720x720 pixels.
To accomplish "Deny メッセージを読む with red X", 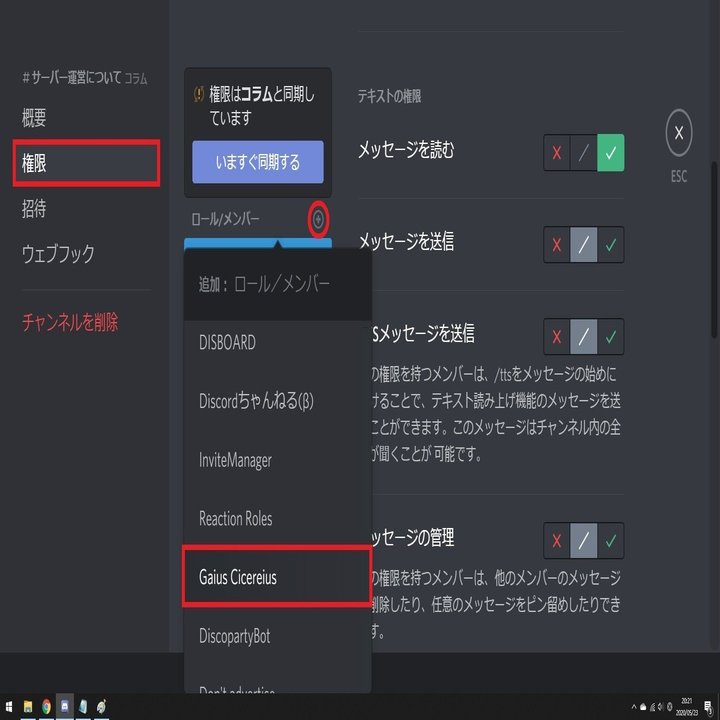I will tap(557, 153).
